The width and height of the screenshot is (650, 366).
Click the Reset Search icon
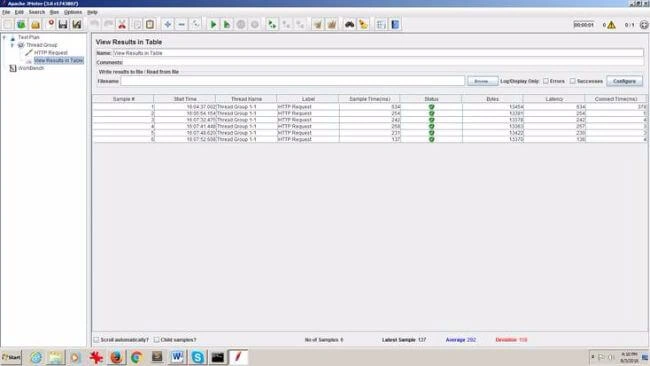click(x=364, y=24)
